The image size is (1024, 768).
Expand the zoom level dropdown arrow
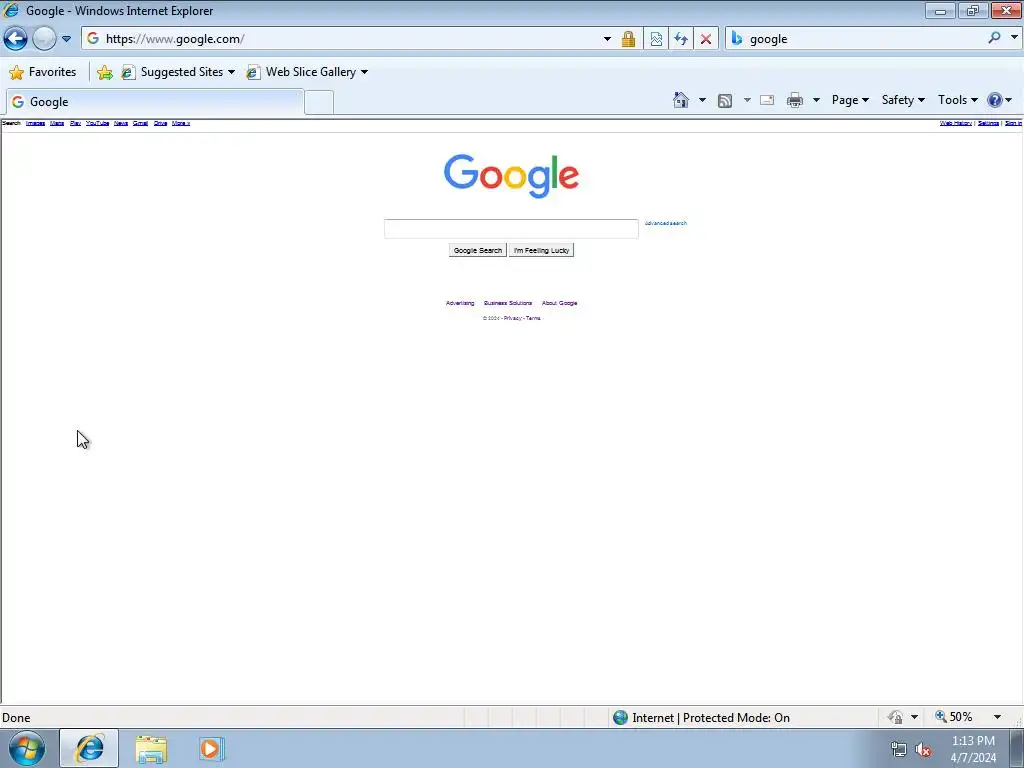click(997, 717)
